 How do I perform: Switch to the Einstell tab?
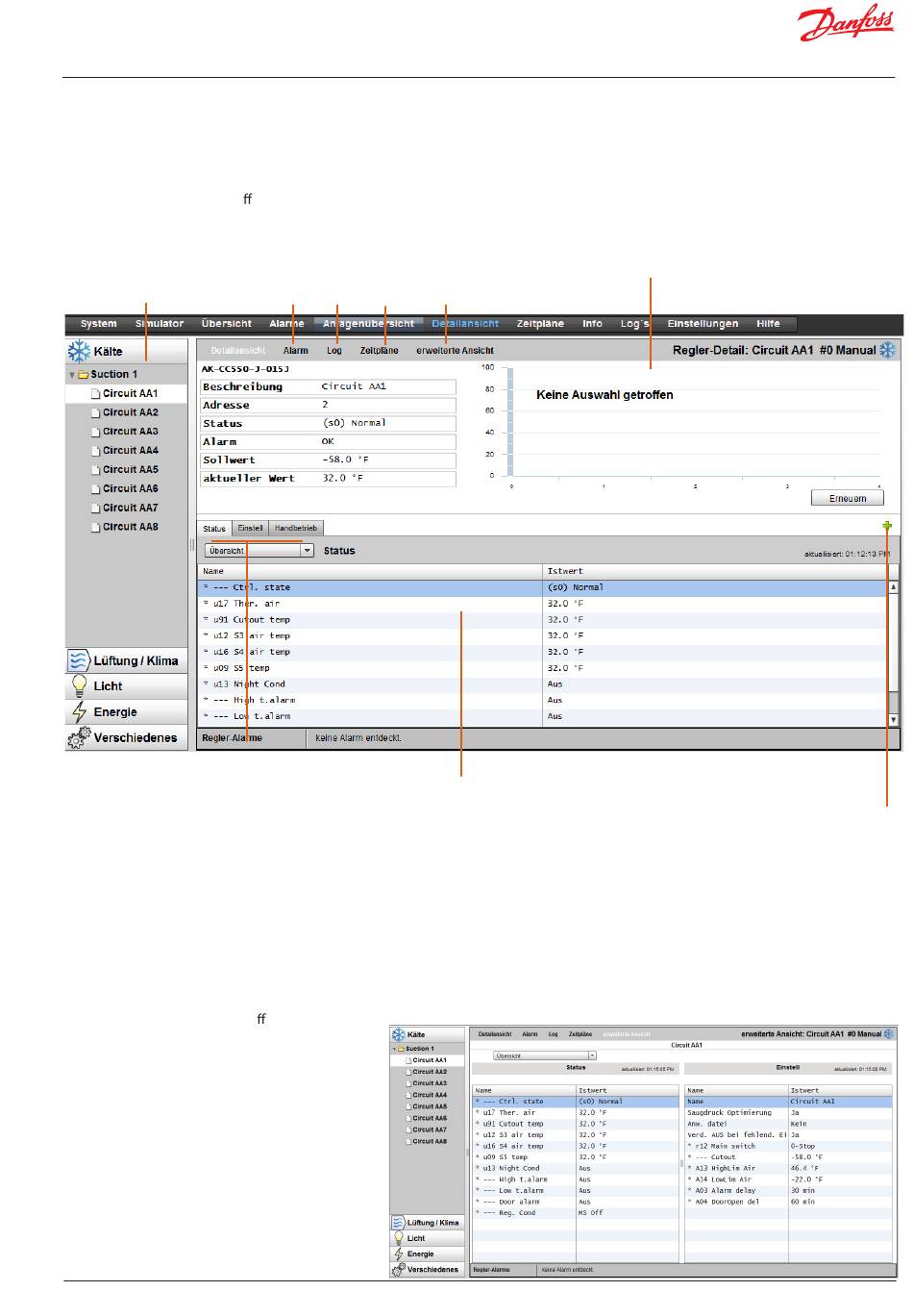click(251, 528)
